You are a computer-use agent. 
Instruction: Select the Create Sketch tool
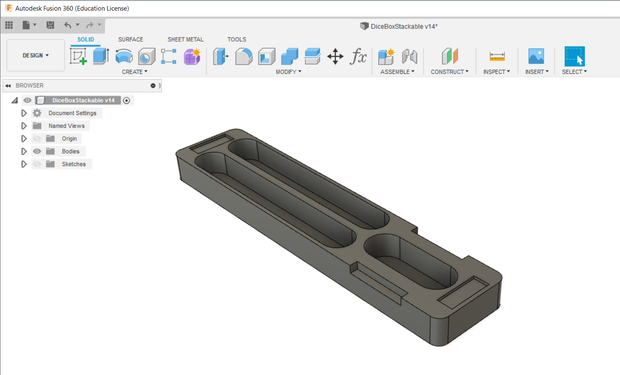coord(78,56)
